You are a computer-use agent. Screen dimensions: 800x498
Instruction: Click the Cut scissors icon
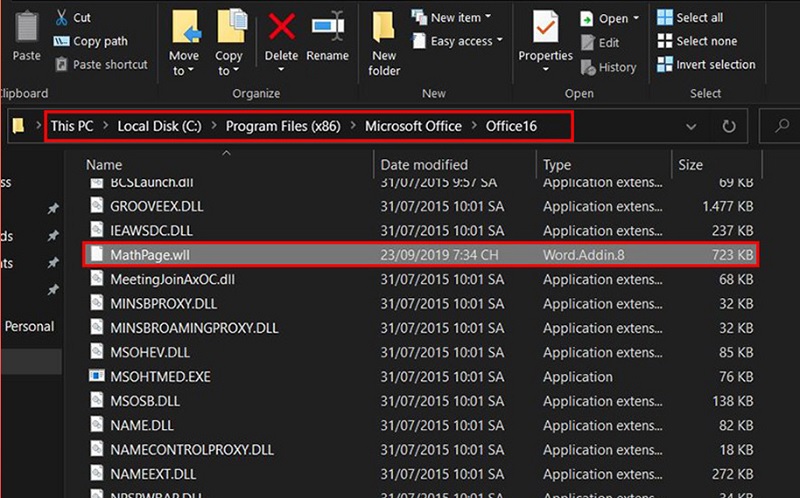[61, 18]
